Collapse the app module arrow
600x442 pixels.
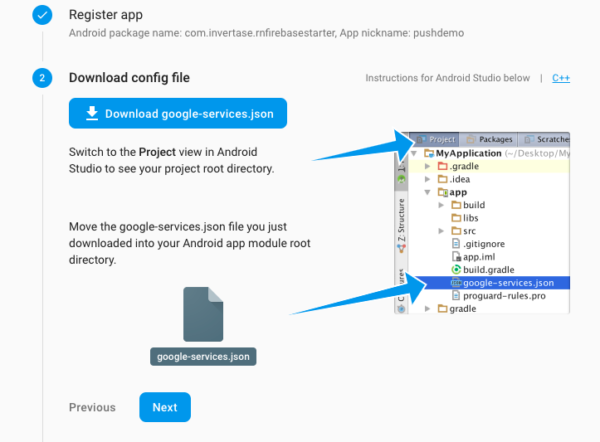pyautogui.click(x=428, y=191)
